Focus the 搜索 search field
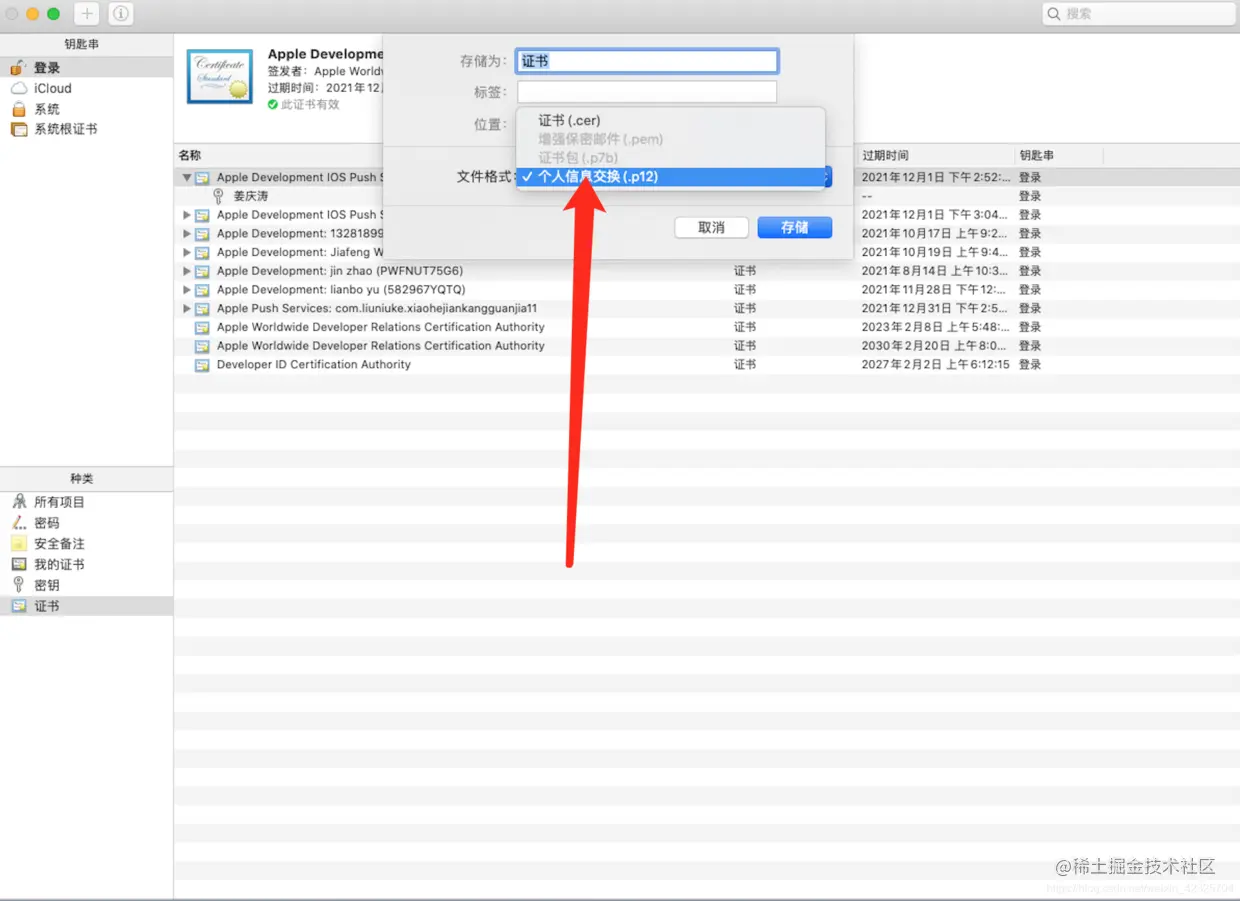1240x901 pixels. (x=1138, y=14)
